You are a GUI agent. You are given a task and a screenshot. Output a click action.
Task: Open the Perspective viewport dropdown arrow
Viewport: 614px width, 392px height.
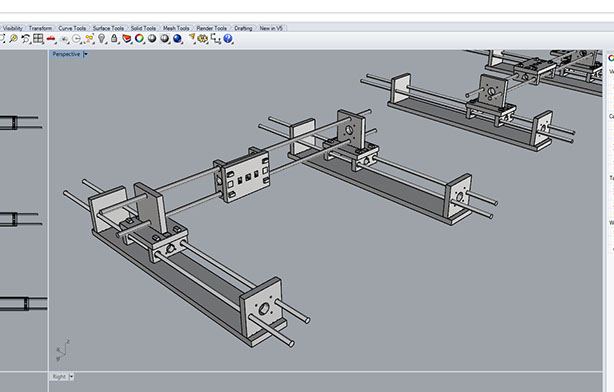(85, 54)
